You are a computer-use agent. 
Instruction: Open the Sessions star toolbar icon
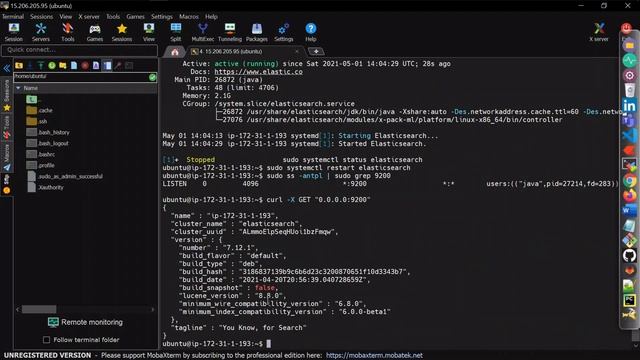click(122, 32)
